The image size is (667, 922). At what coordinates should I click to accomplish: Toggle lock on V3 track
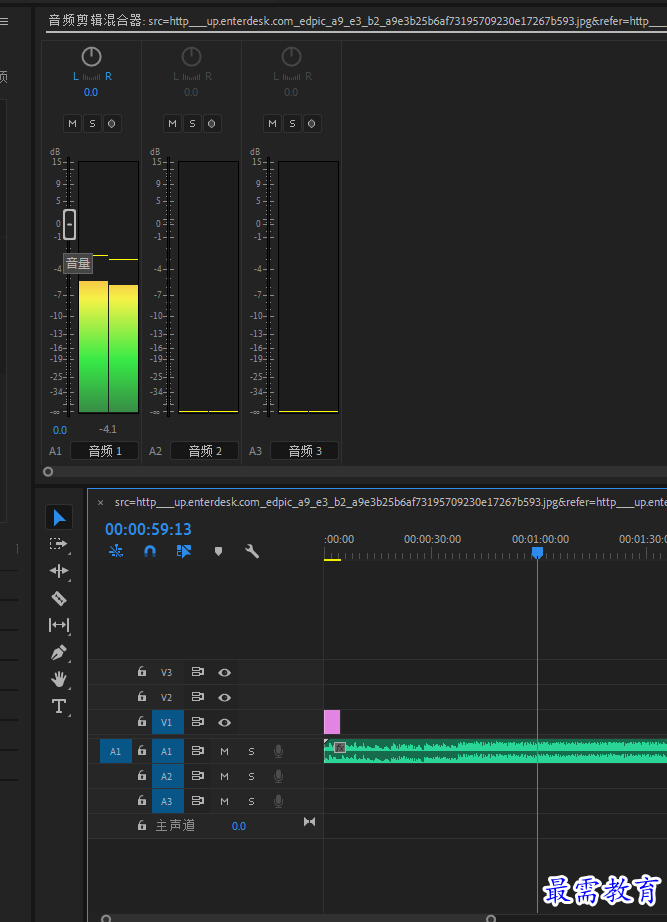pos(142,671)
